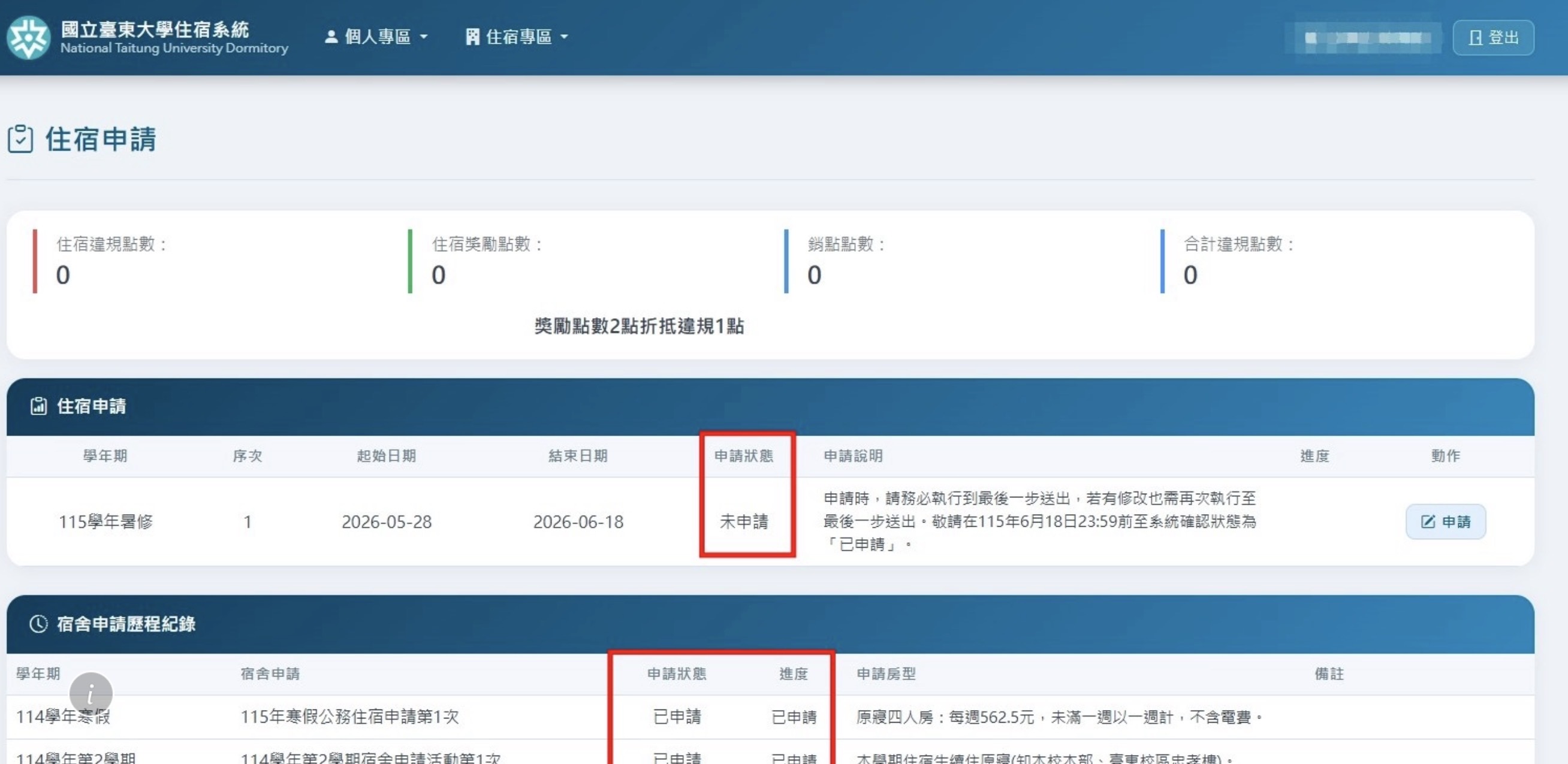1568x764 pixels.
Task: Open the 住宿專區 menu
Action: coord(517,37)
